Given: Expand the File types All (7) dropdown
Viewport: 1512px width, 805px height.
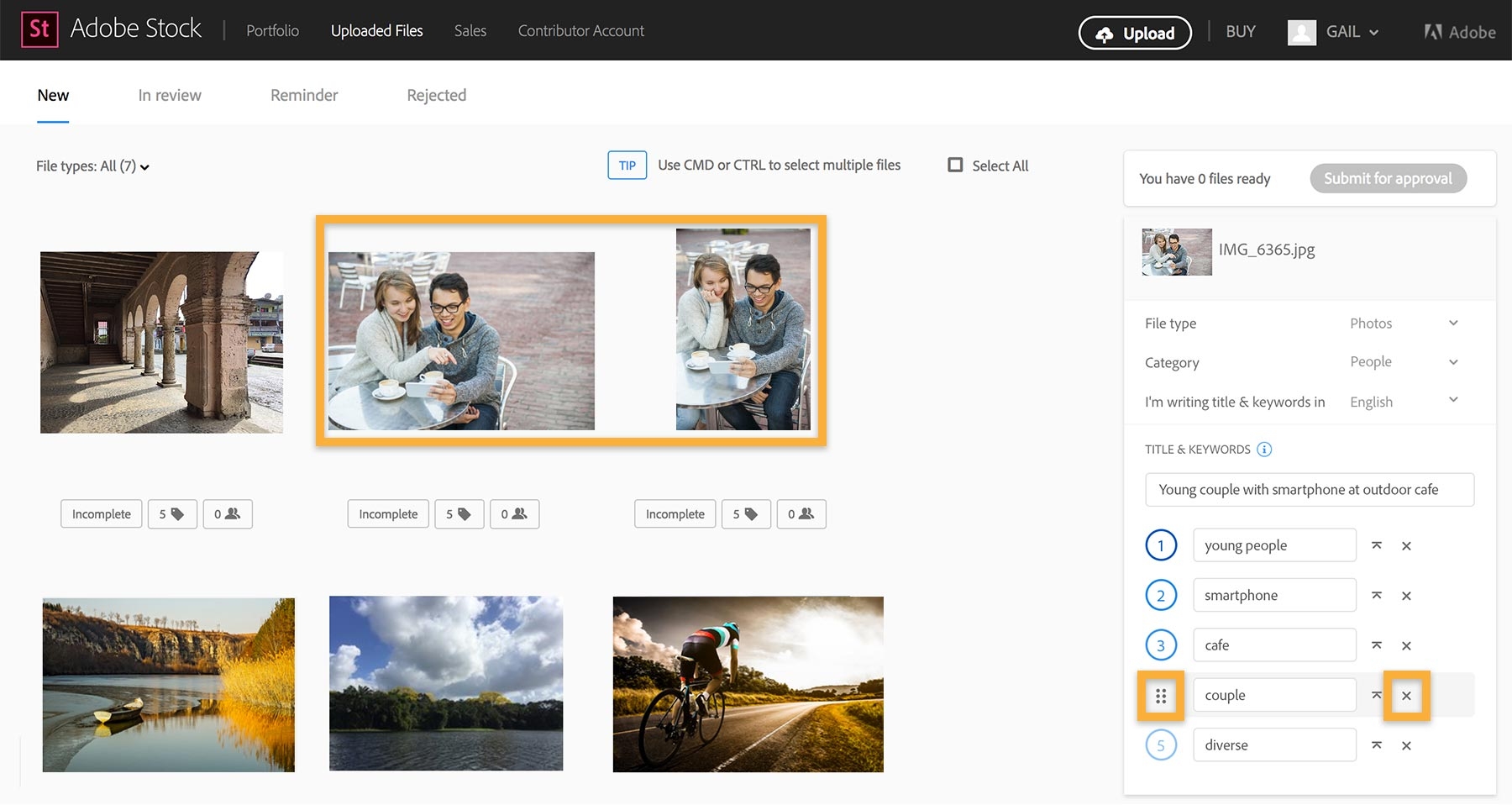Looking at the screenshot, I should 92,166.
